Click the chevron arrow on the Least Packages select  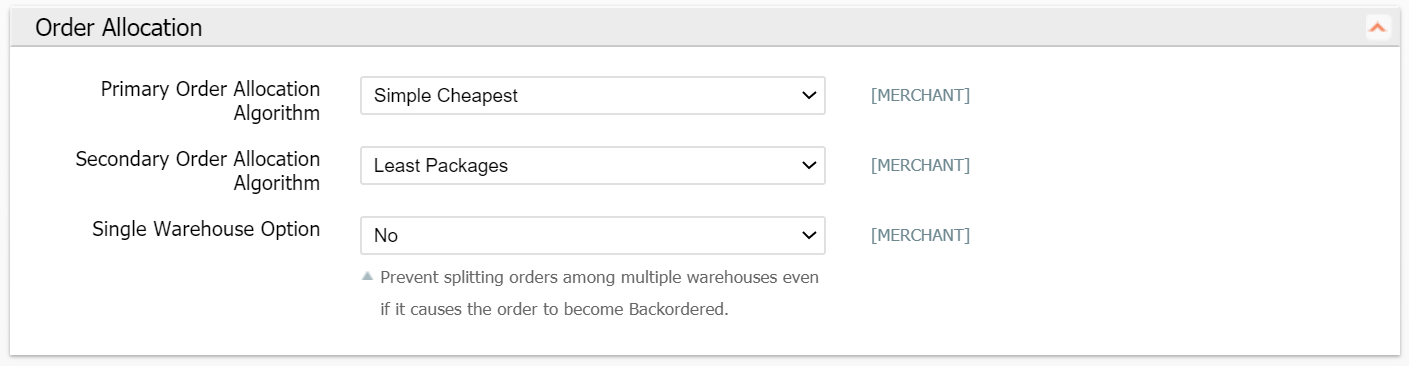(809, 166)
